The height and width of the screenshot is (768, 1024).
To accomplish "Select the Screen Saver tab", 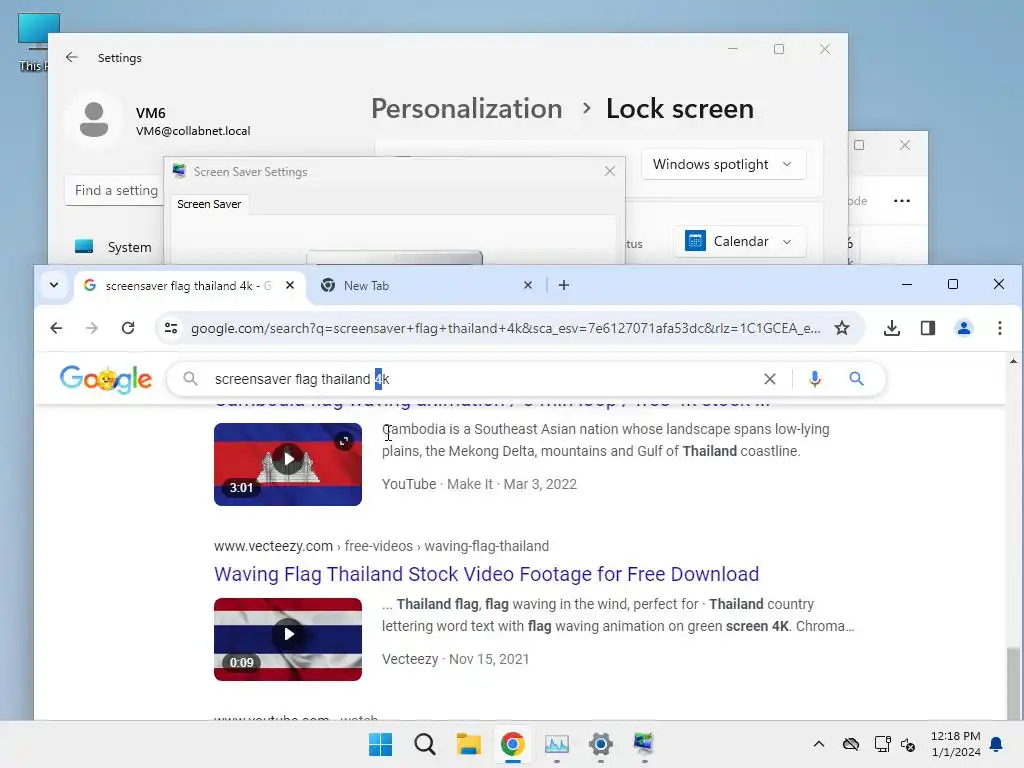I will (x=209, y=204).
